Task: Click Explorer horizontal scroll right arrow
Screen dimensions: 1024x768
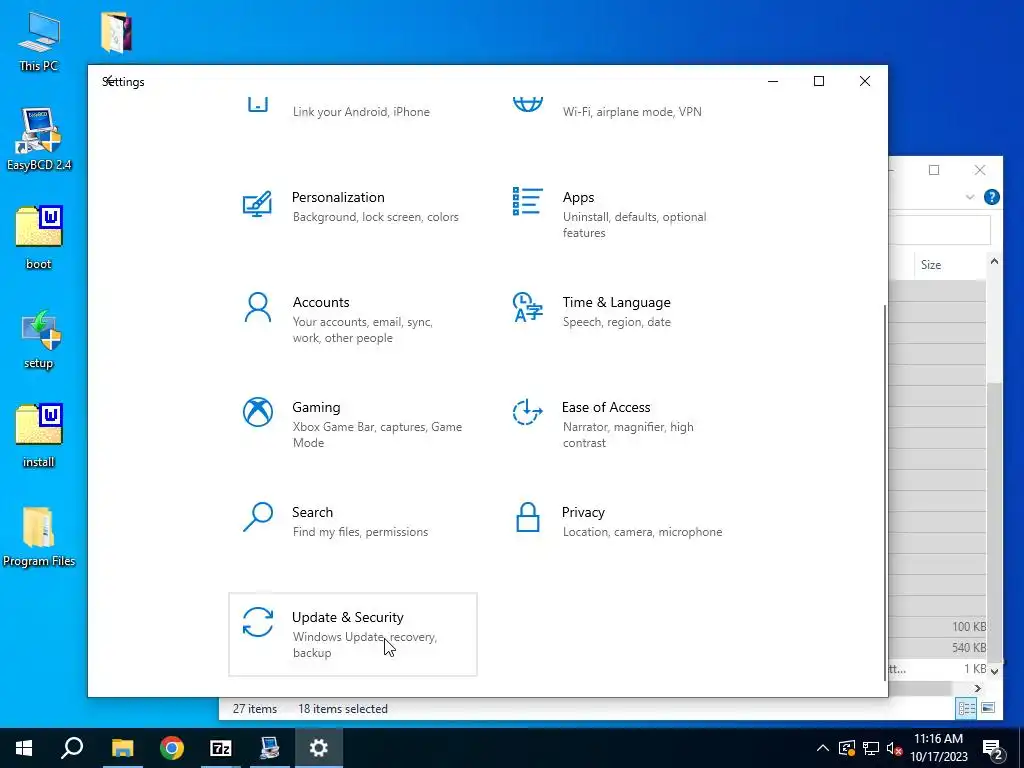Action: (978, 688)
